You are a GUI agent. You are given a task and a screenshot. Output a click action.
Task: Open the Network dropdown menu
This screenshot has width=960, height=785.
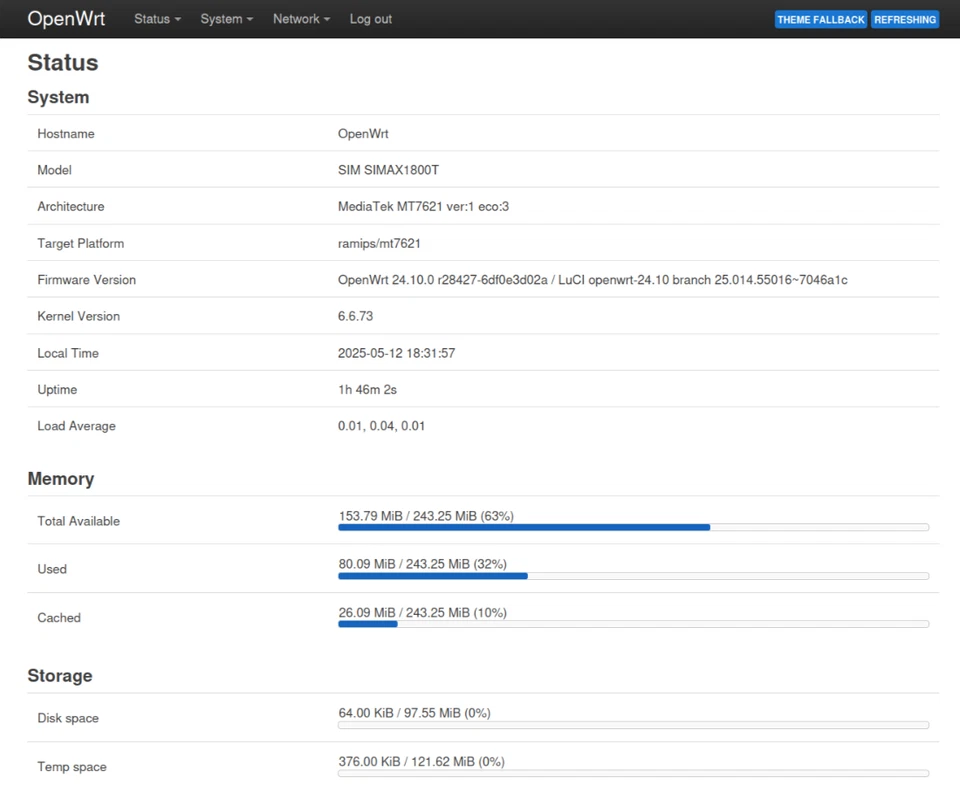tap(300, 18)
